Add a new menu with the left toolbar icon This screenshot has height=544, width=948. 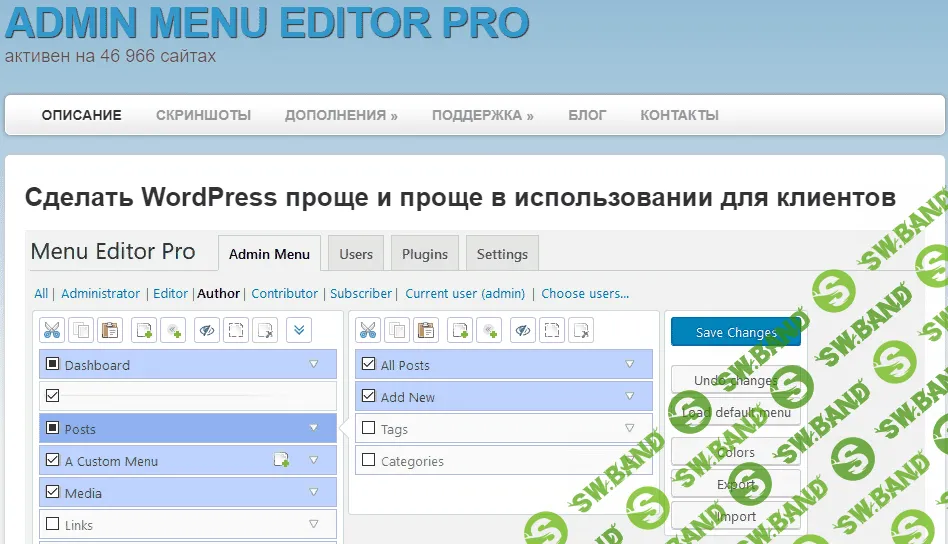(144, 331)
